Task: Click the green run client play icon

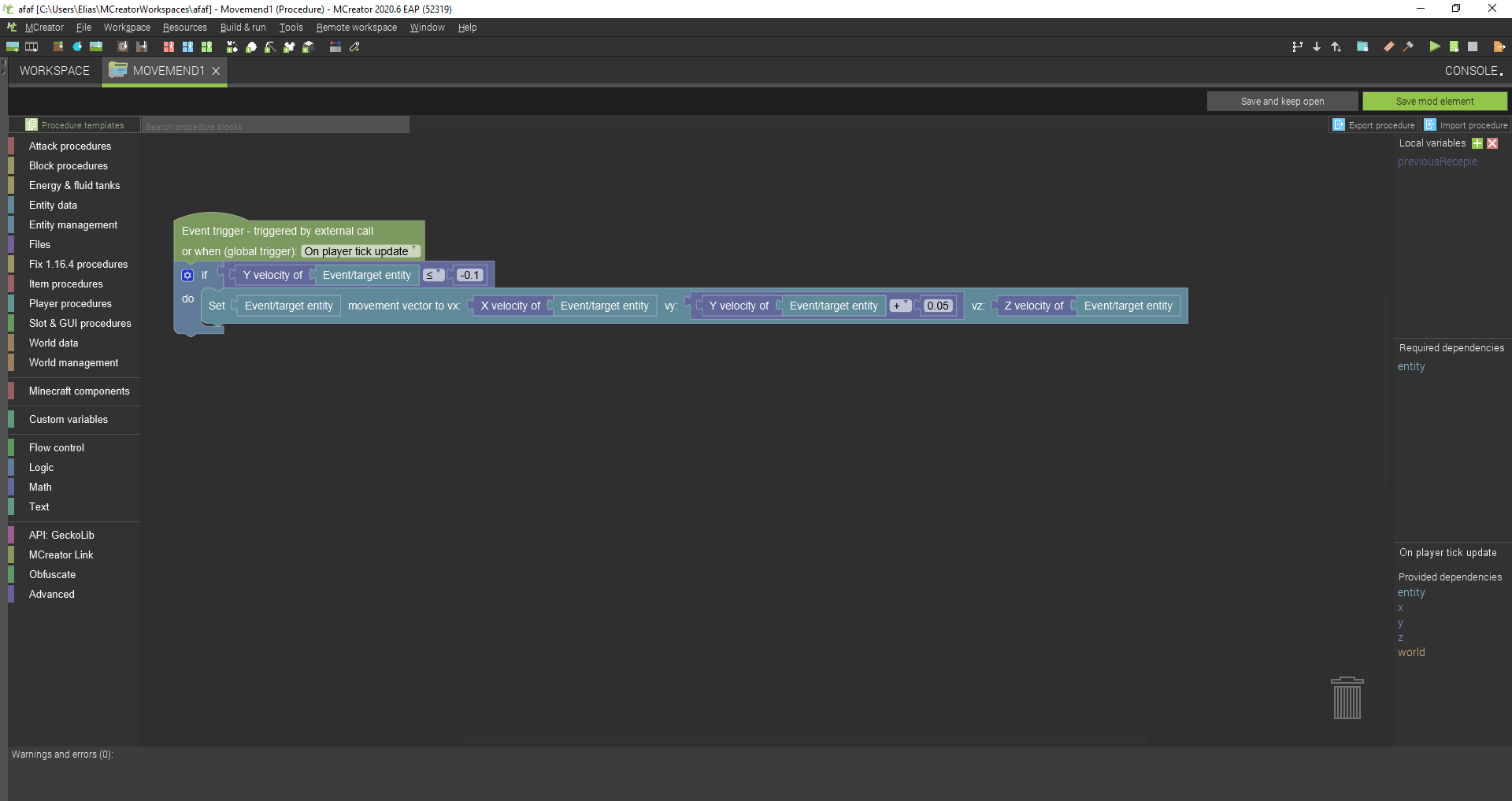Action: [1435, 46]
